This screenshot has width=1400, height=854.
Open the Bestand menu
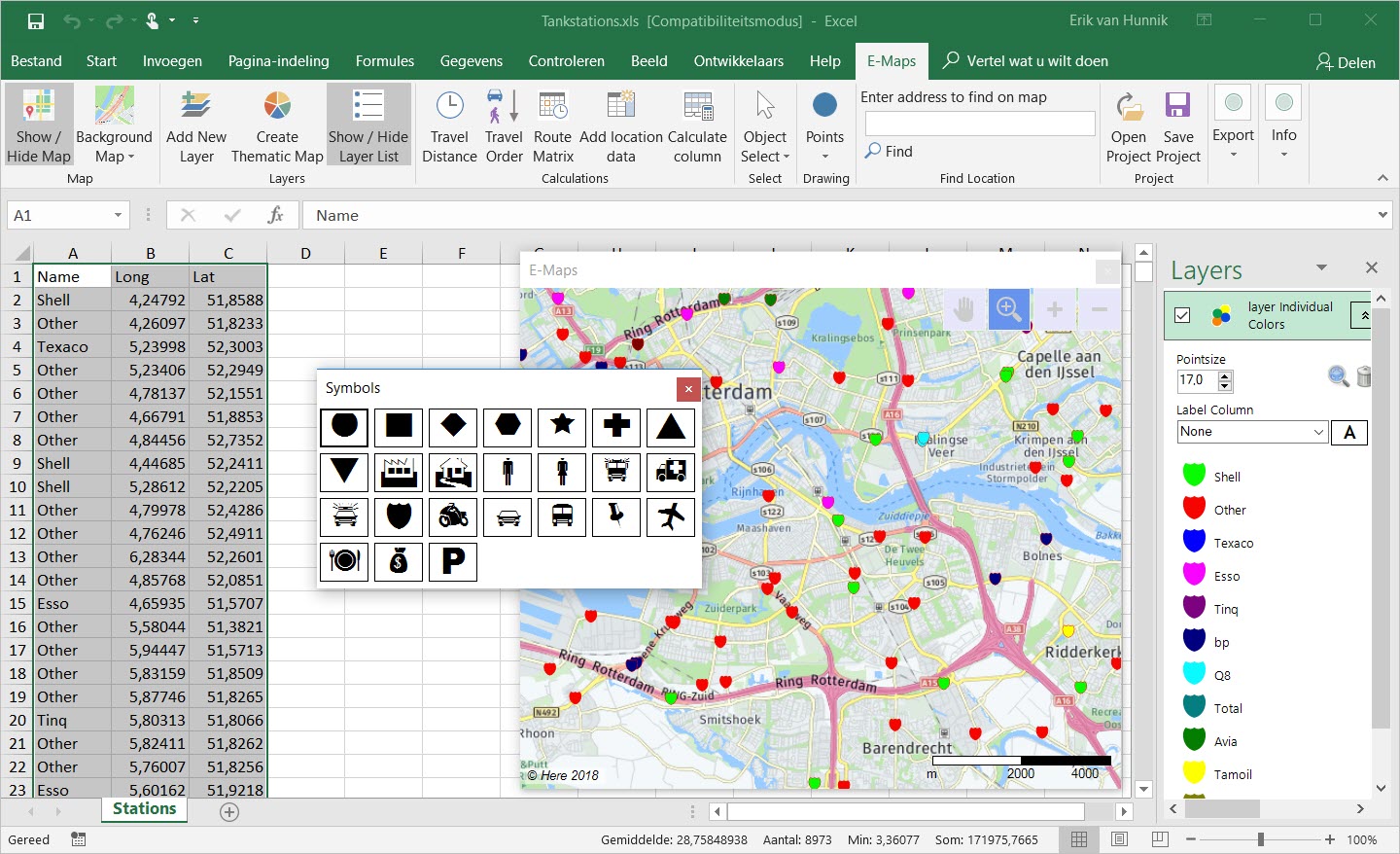click(36, 61)
